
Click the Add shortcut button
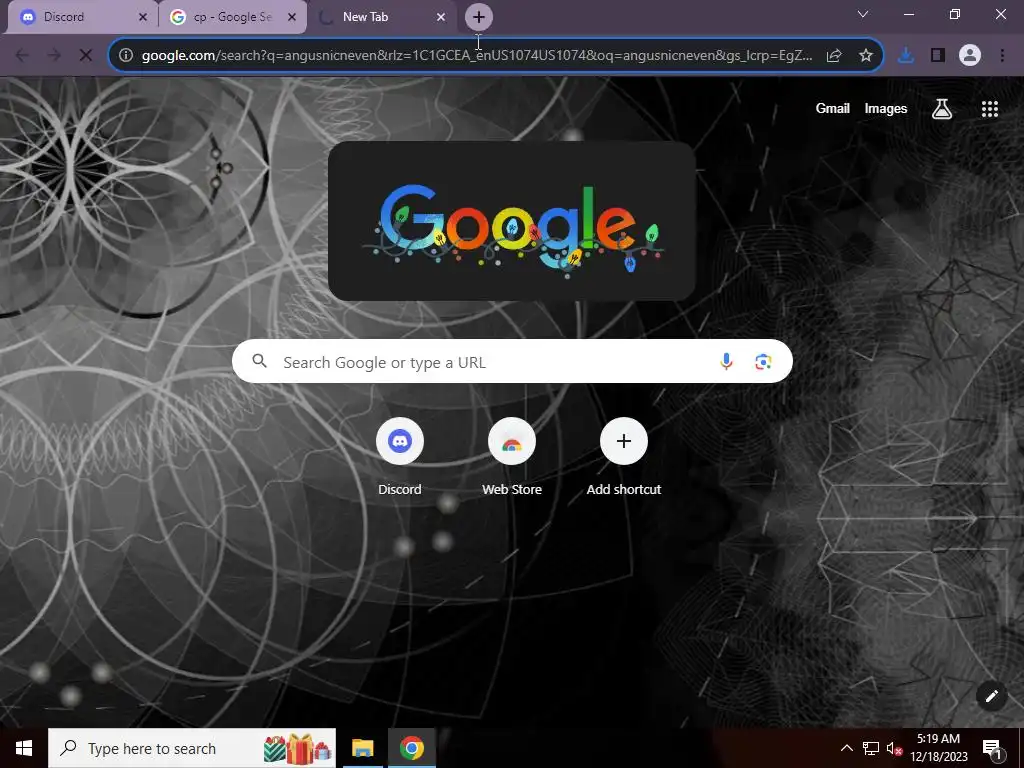click(x=624, y=457)
